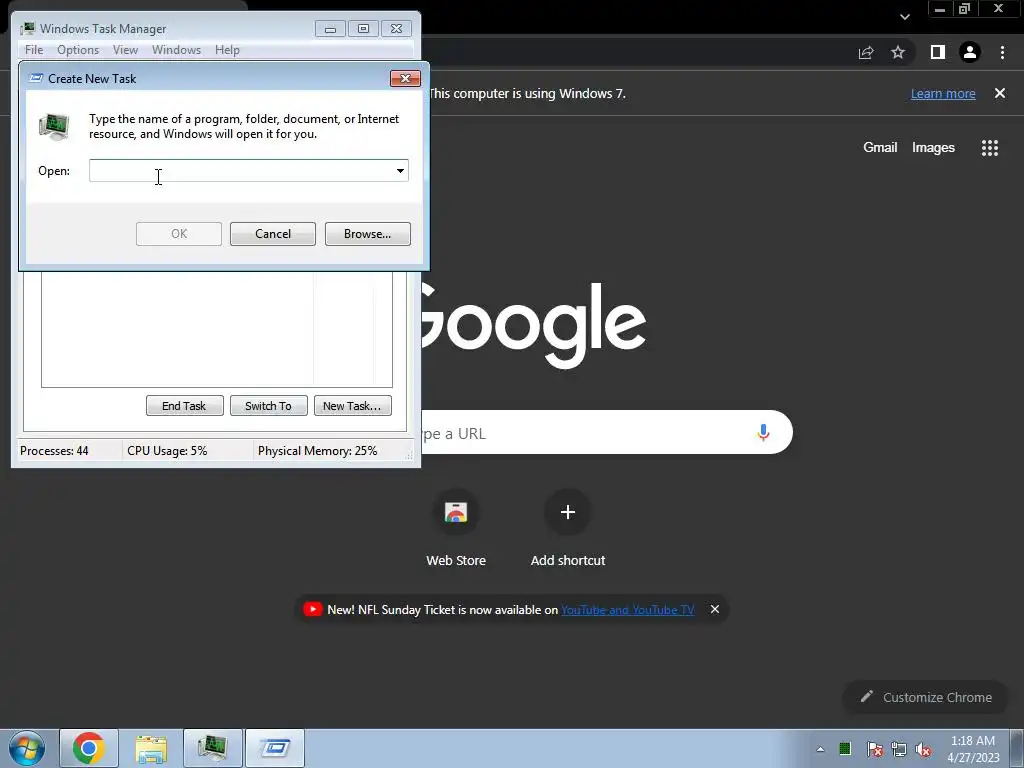Click Switch To in Task Manager

(268, 406)
